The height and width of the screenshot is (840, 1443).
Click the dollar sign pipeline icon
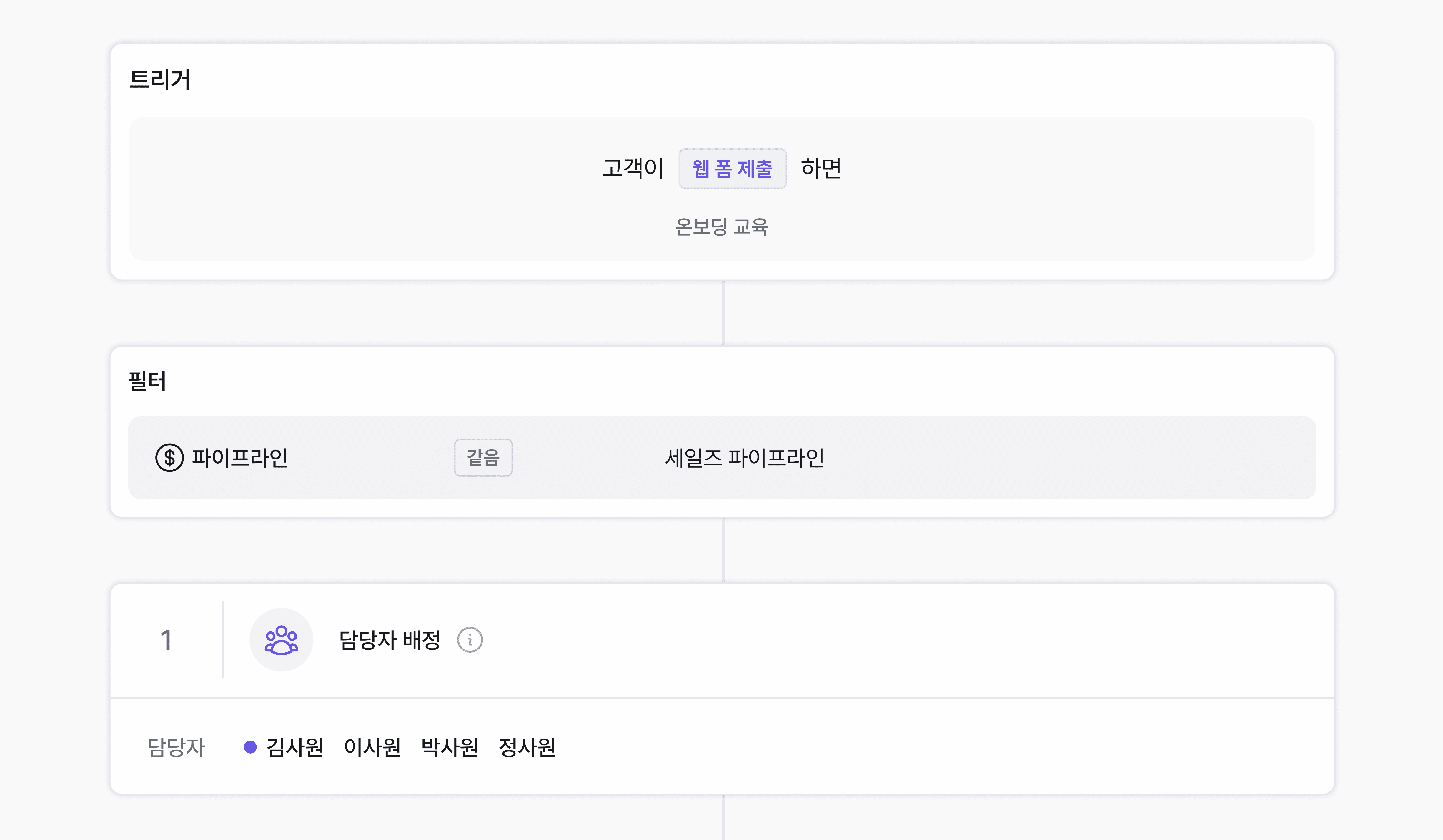point(169,458)
